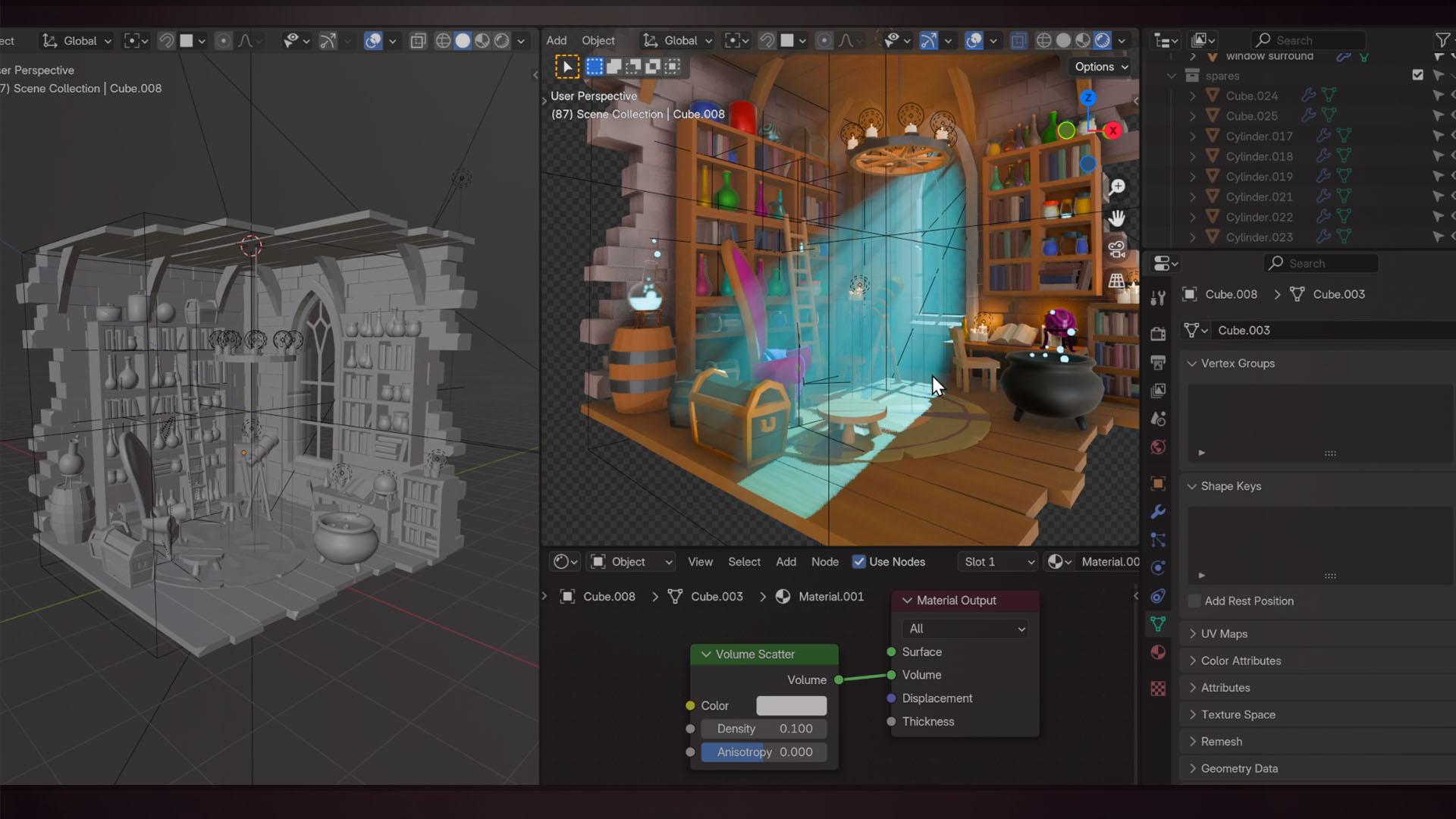This screenshot has width=1456, height=819.
Task: Switch to orthographic grid view icon
Action: coord(1117,281)
